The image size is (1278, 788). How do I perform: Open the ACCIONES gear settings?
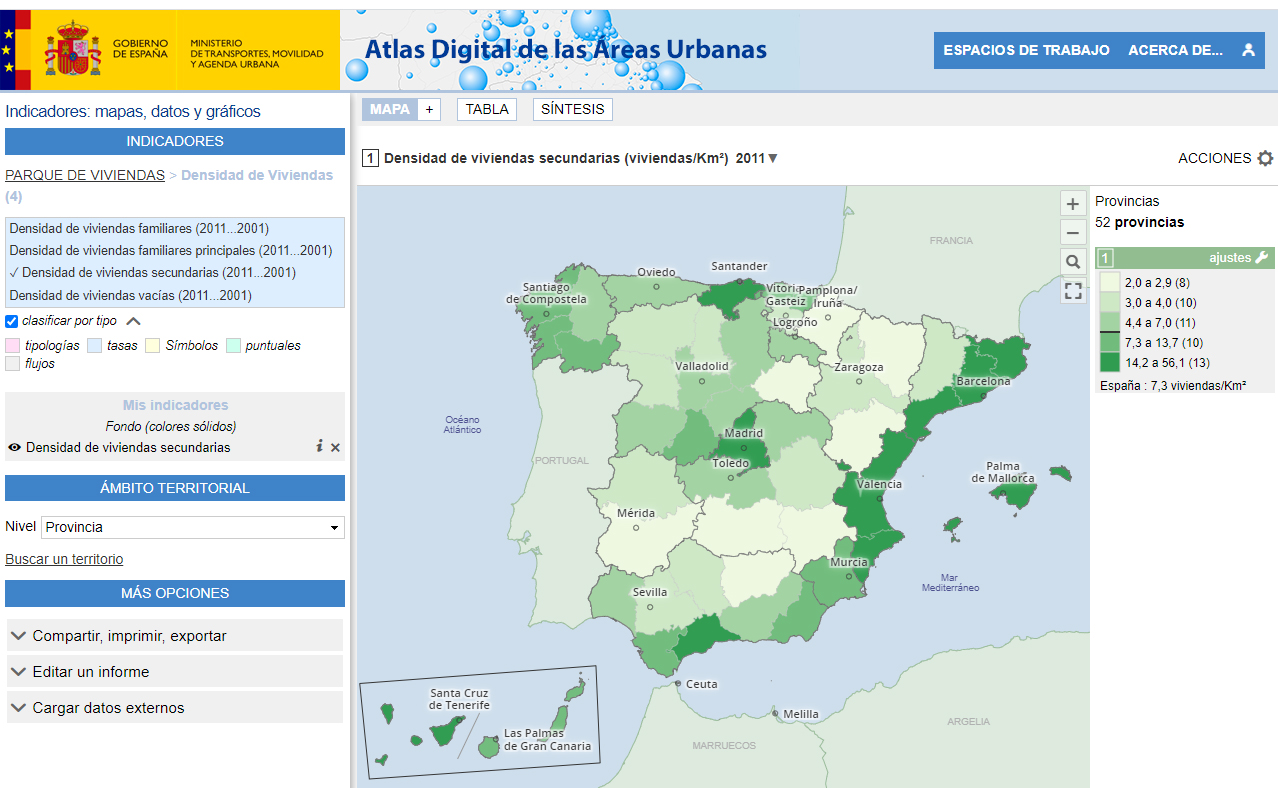tap(1265, 159)
